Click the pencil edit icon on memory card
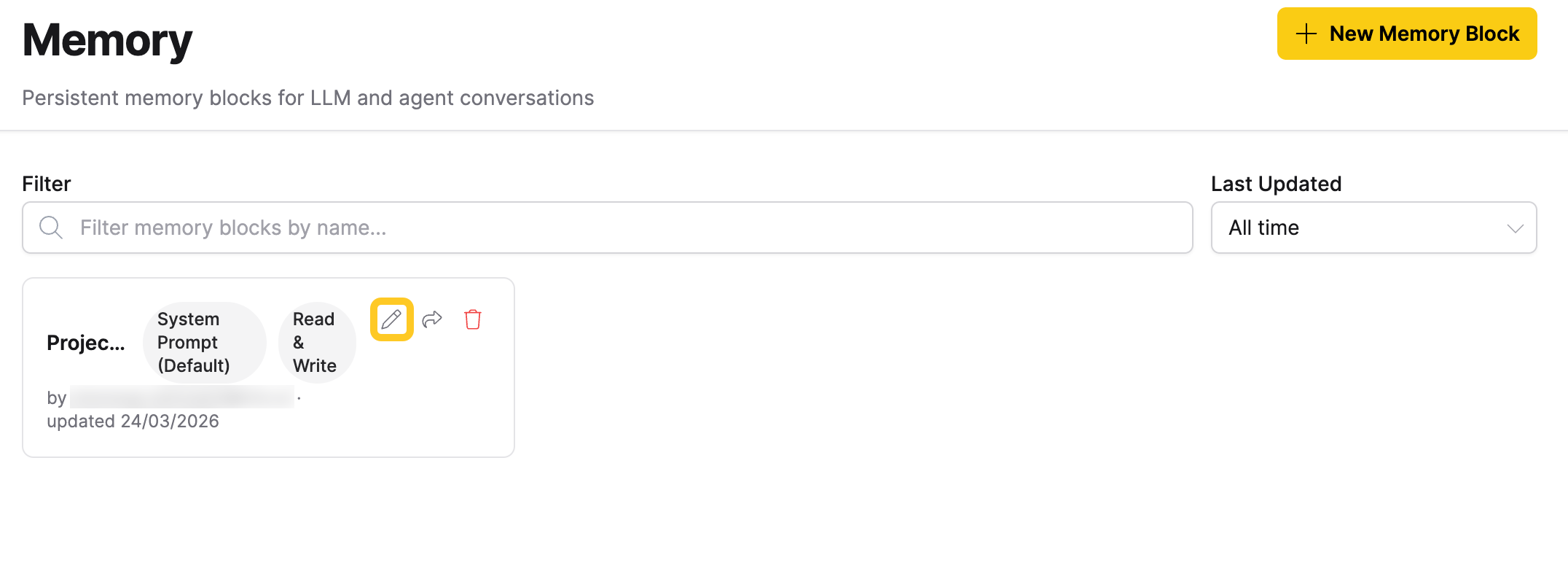The height and width of the screenshot is (579, 1568). pyautogui.click(x=391, y=319)
